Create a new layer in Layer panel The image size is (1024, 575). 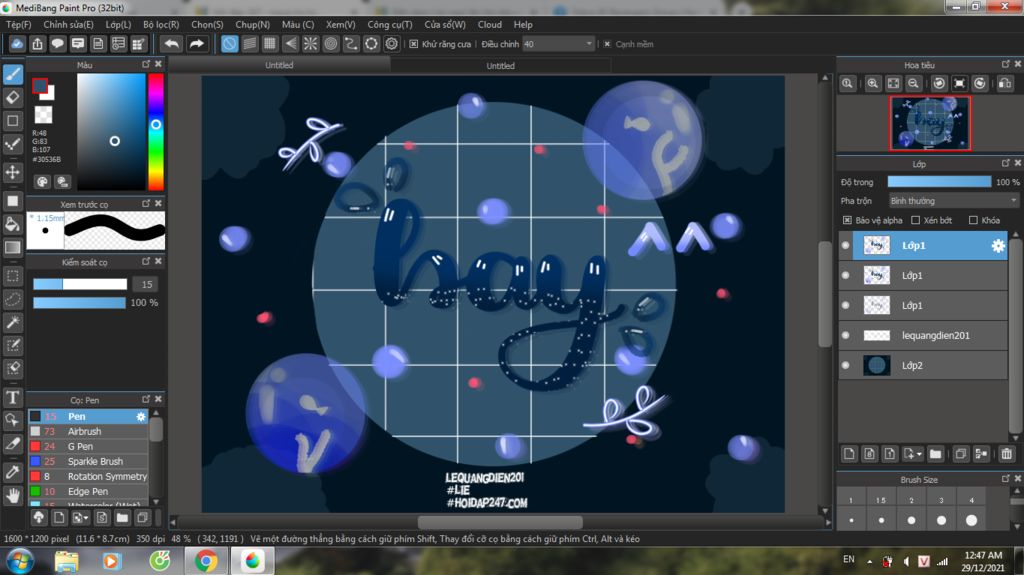click(849, 453)
